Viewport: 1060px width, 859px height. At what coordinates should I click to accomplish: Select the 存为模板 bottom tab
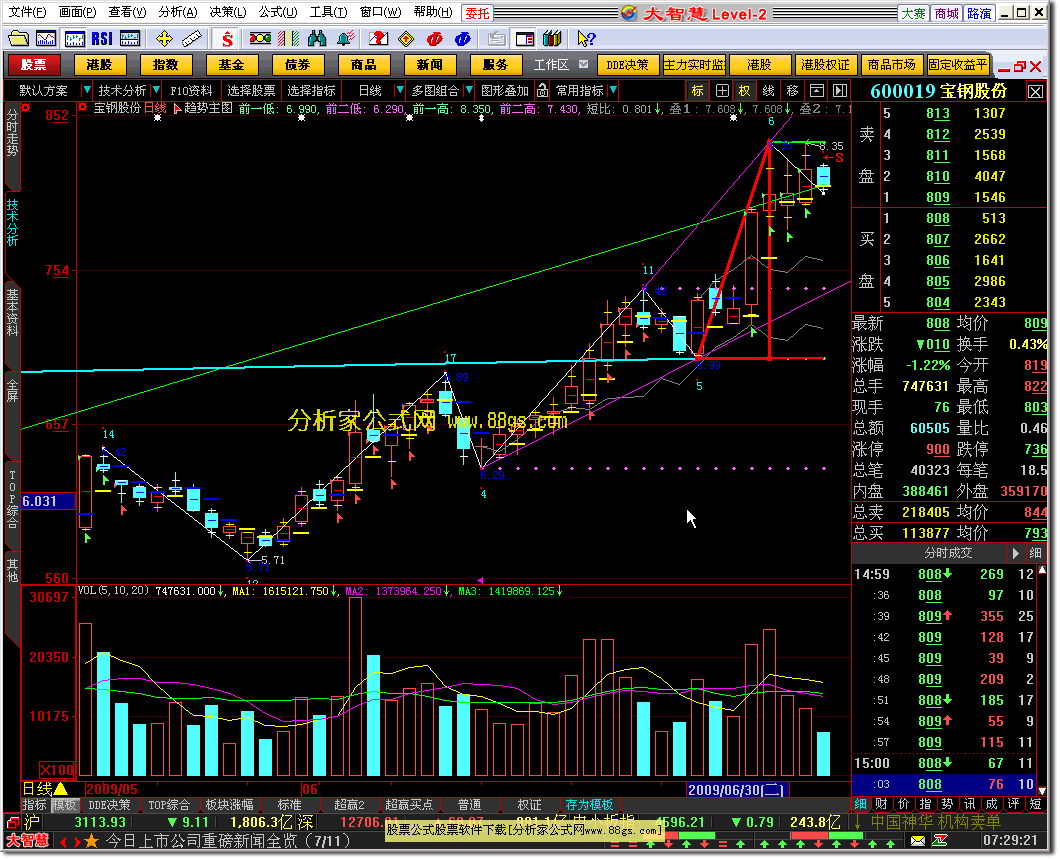point(589,805)
